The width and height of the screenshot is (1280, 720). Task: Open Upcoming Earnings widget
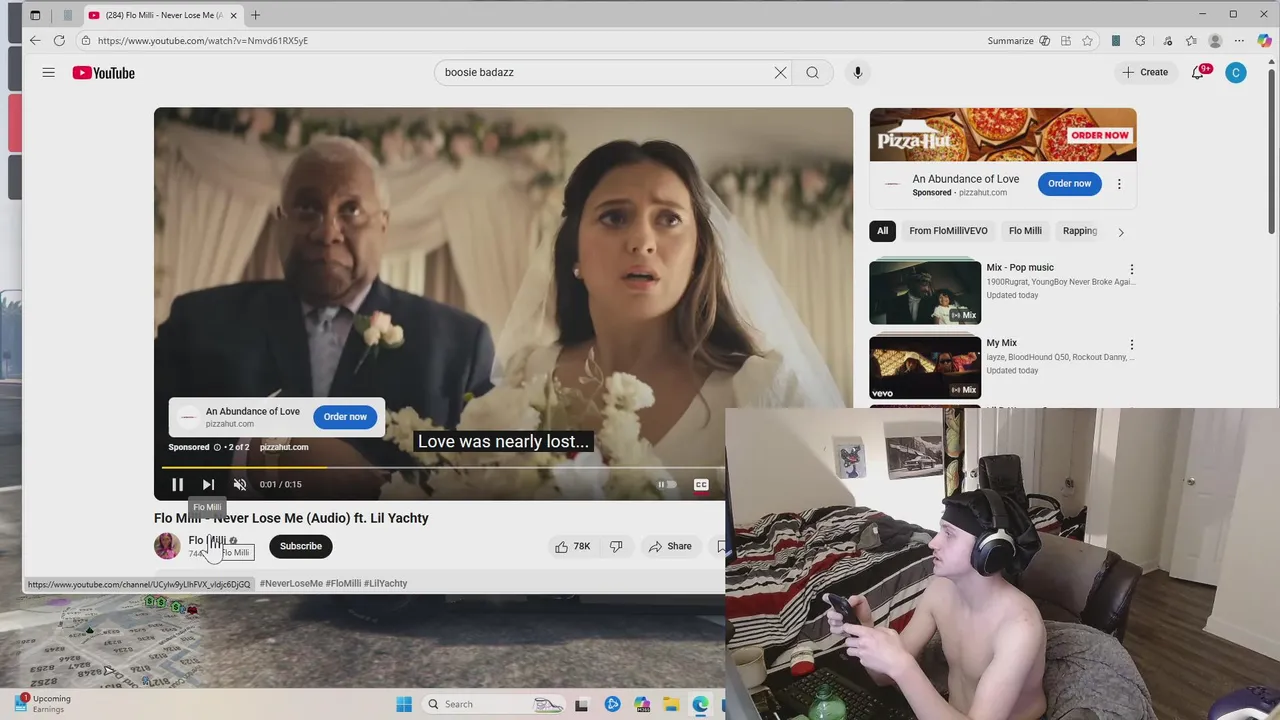[x=42, y=704]
